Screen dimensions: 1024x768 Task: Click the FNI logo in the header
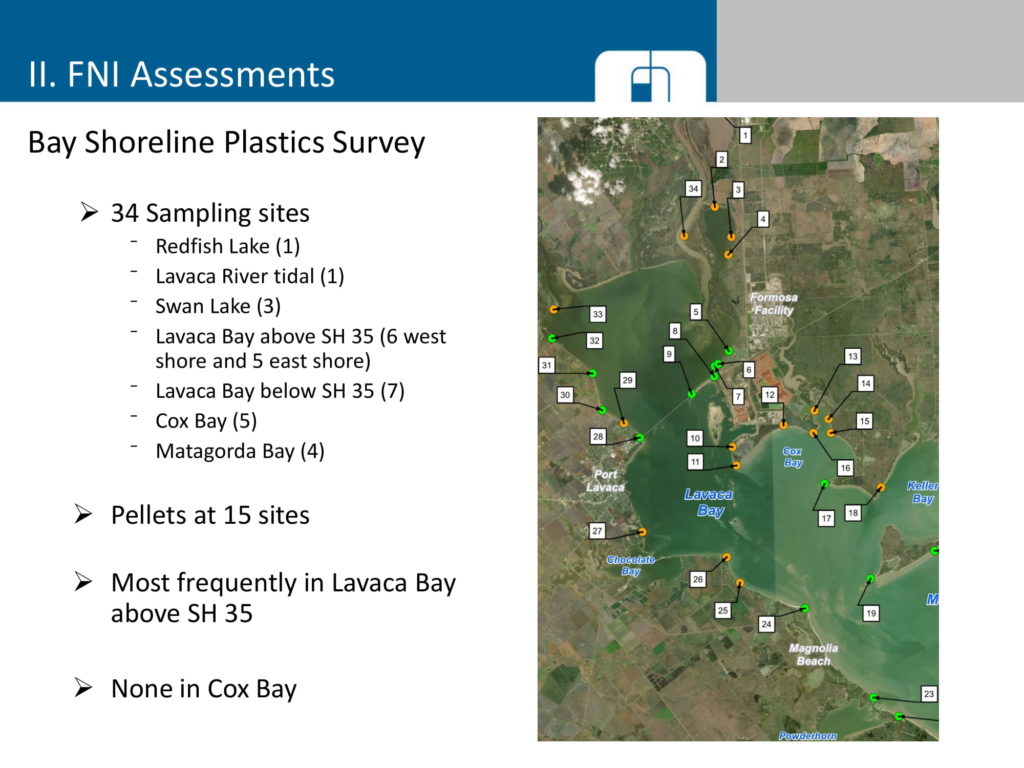click(650, 78)
